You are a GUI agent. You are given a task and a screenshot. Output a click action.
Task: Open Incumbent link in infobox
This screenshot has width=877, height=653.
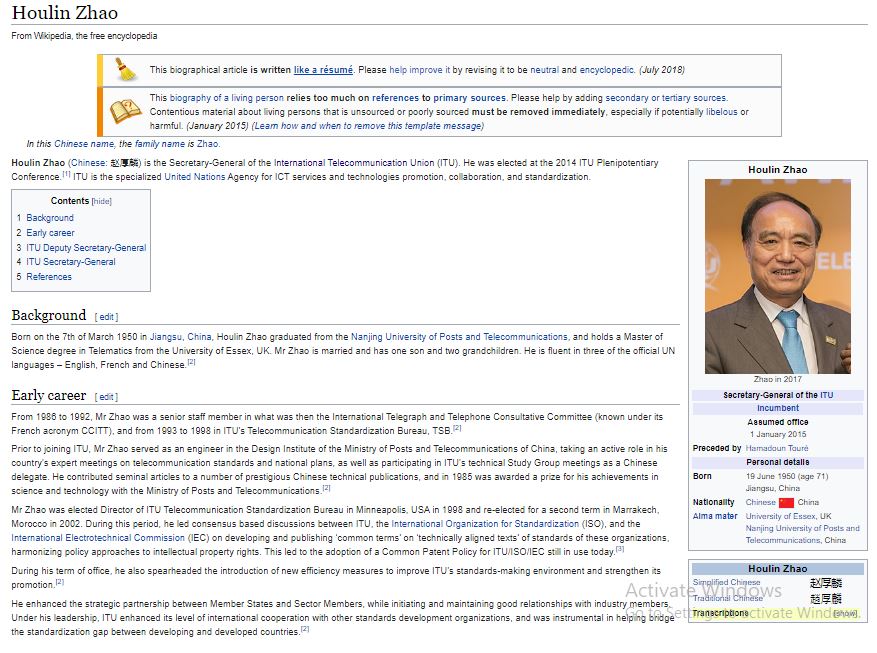pos(777,408)
